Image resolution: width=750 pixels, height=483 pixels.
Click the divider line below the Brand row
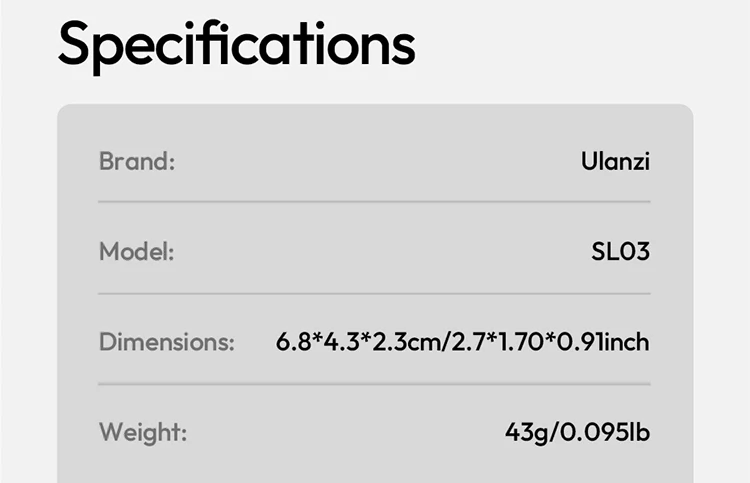374,202
